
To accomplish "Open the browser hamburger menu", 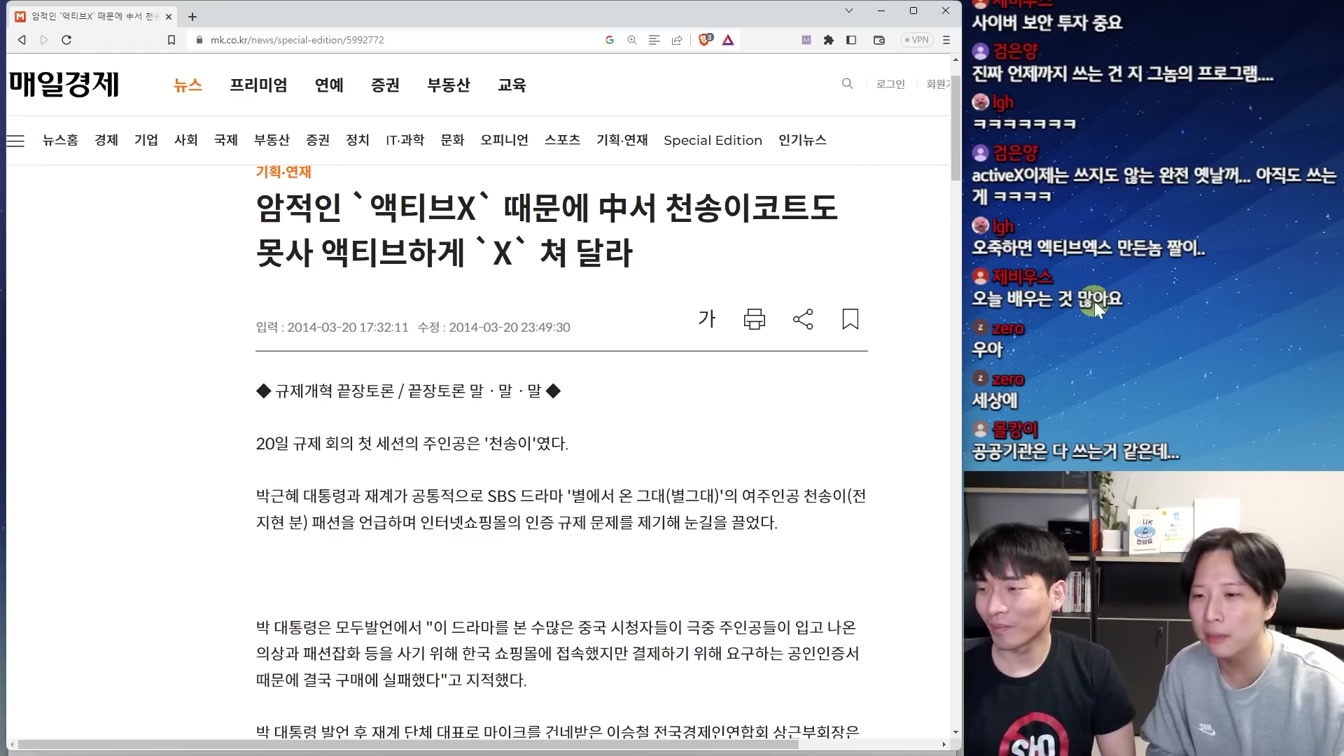I will (946, 40).
